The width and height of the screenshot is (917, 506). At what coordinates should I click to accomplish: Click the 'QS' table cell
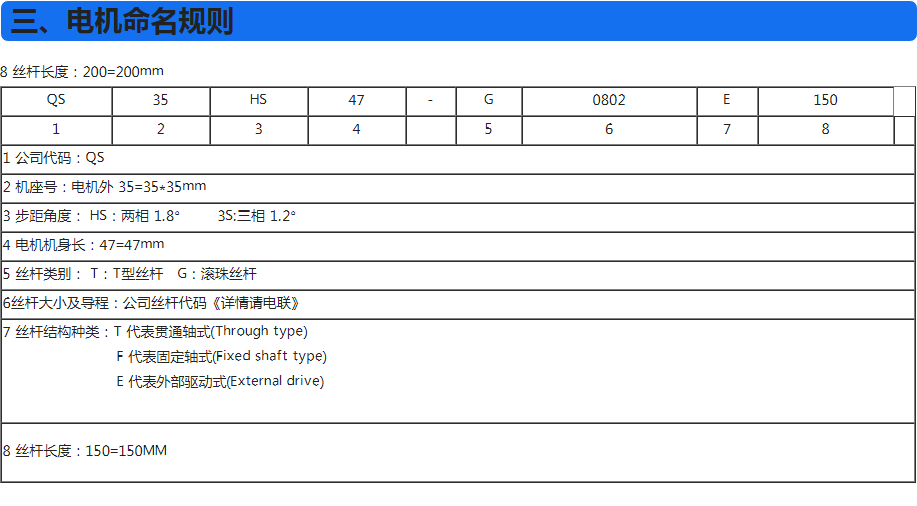pos(56,101)
